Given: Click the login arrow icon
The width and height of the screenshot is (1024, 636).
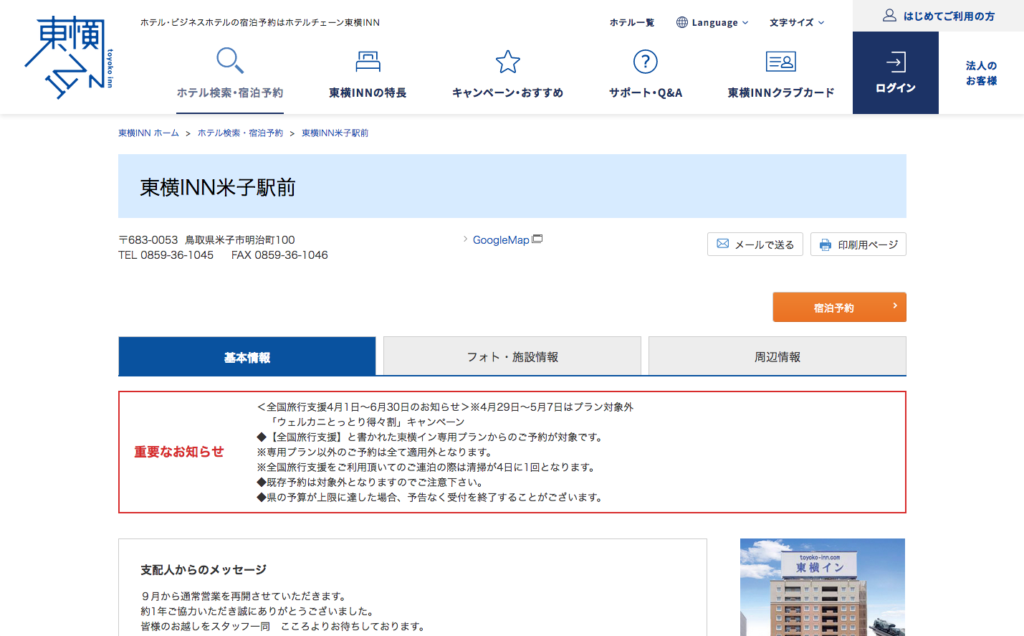Looking at the screenshot, I should (895, 62).
